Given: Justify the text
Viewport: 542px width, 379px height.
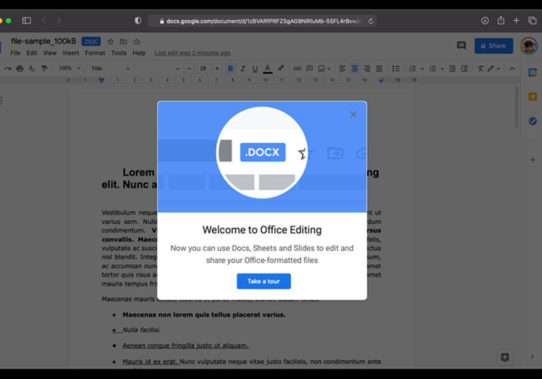Looking at the screenshot, I should (379, 68).
